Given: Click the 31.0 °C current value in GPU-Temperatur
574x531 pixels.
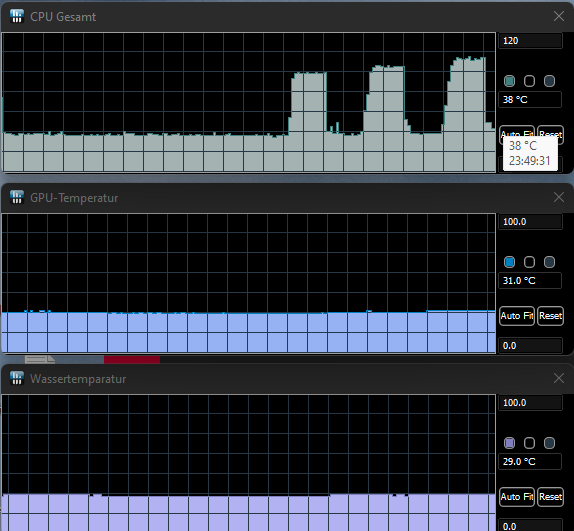Looking at the screenshot, I should [x=530, y=281].
